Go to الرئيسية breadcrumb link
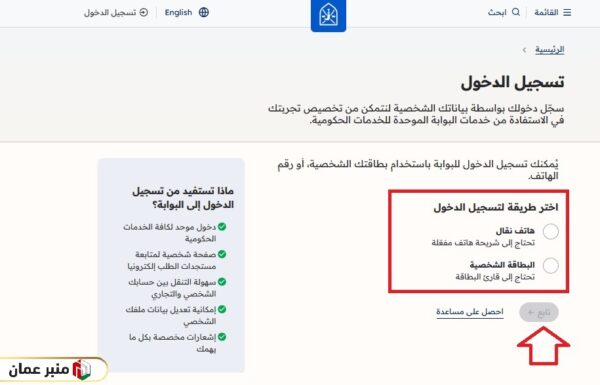Screen dimensions: 600x385 (x=549, y=50)
